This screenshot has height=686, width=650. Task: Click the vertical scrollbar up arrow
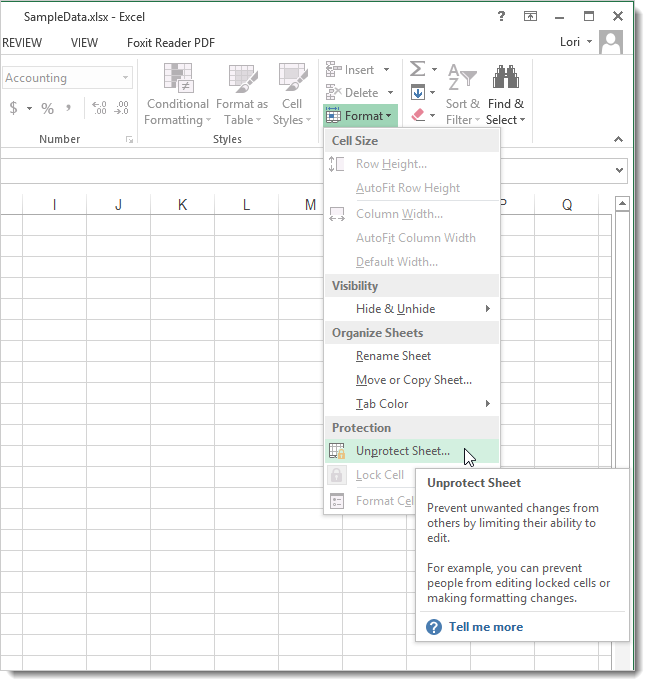(622, 203)
